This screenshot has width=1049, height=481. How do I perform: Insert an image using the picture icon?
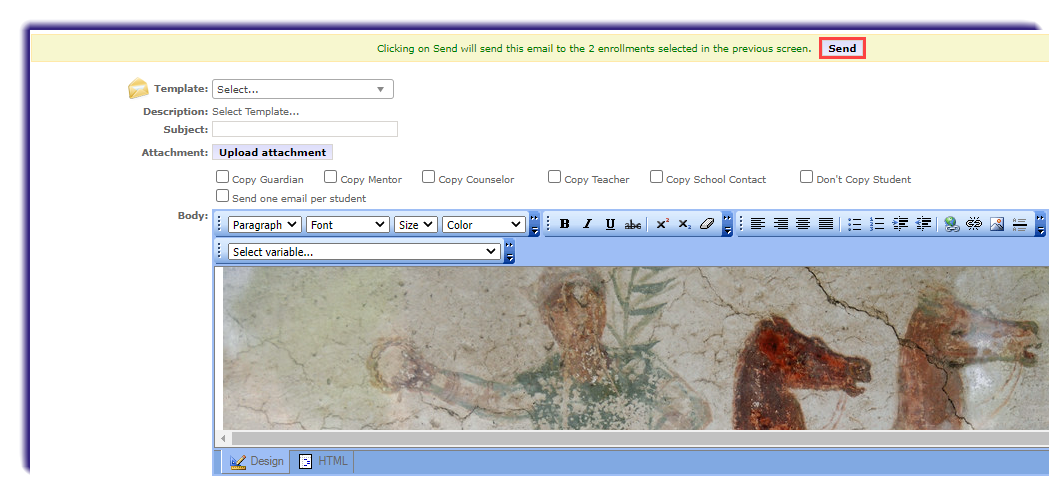(x=996, y=224)
